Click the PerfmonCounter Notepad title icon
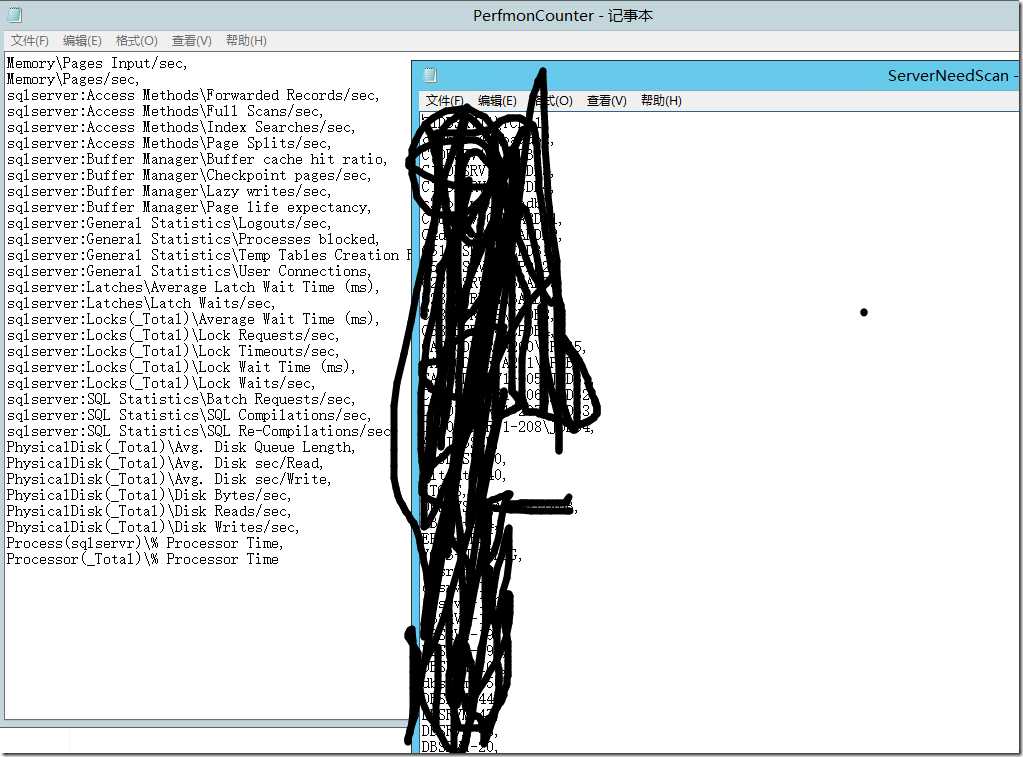 14,15
